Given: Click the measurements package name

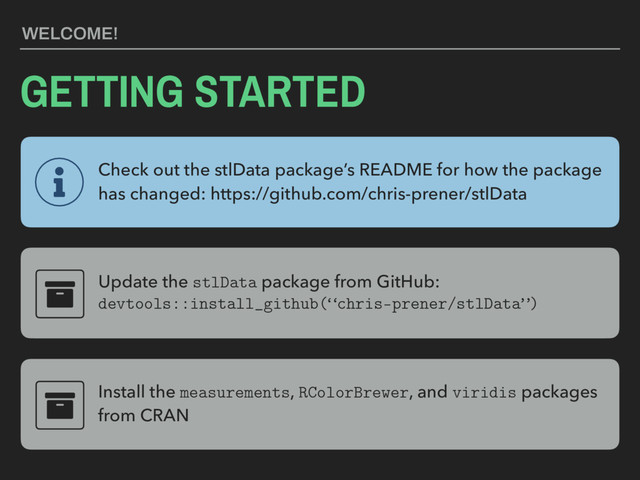Looking at the screenshot, I should click(234, 392).
